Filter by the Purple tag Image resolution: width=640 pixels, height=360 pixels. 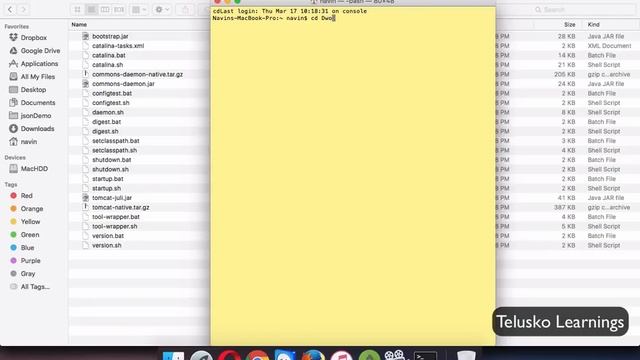30,260
